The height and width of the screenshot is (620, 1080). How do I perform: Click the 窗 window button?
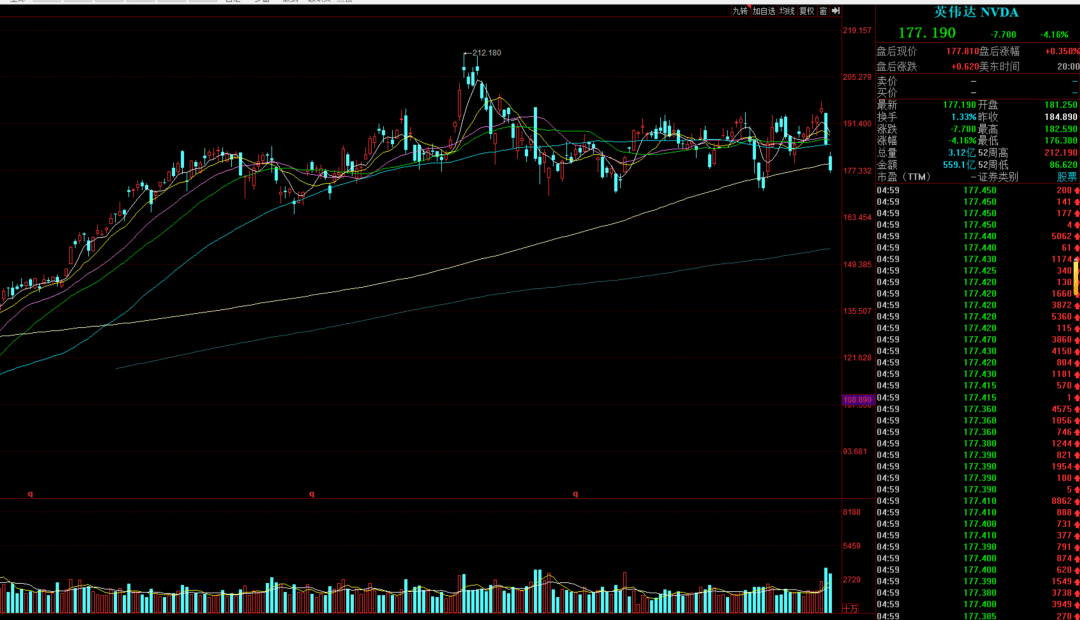[x=823, y=11]
